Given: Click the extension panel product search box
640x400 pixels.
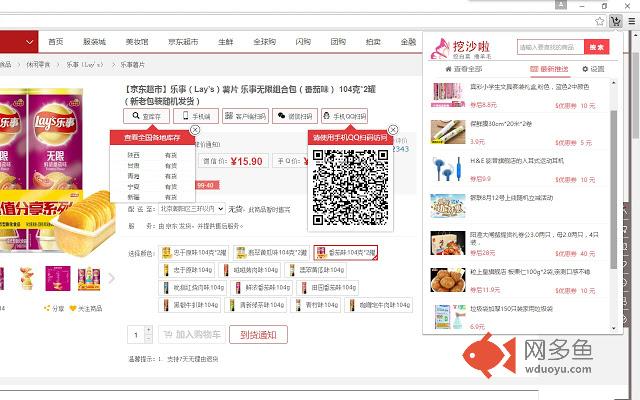Looking at the screenshot, I should tap(551, 47).
